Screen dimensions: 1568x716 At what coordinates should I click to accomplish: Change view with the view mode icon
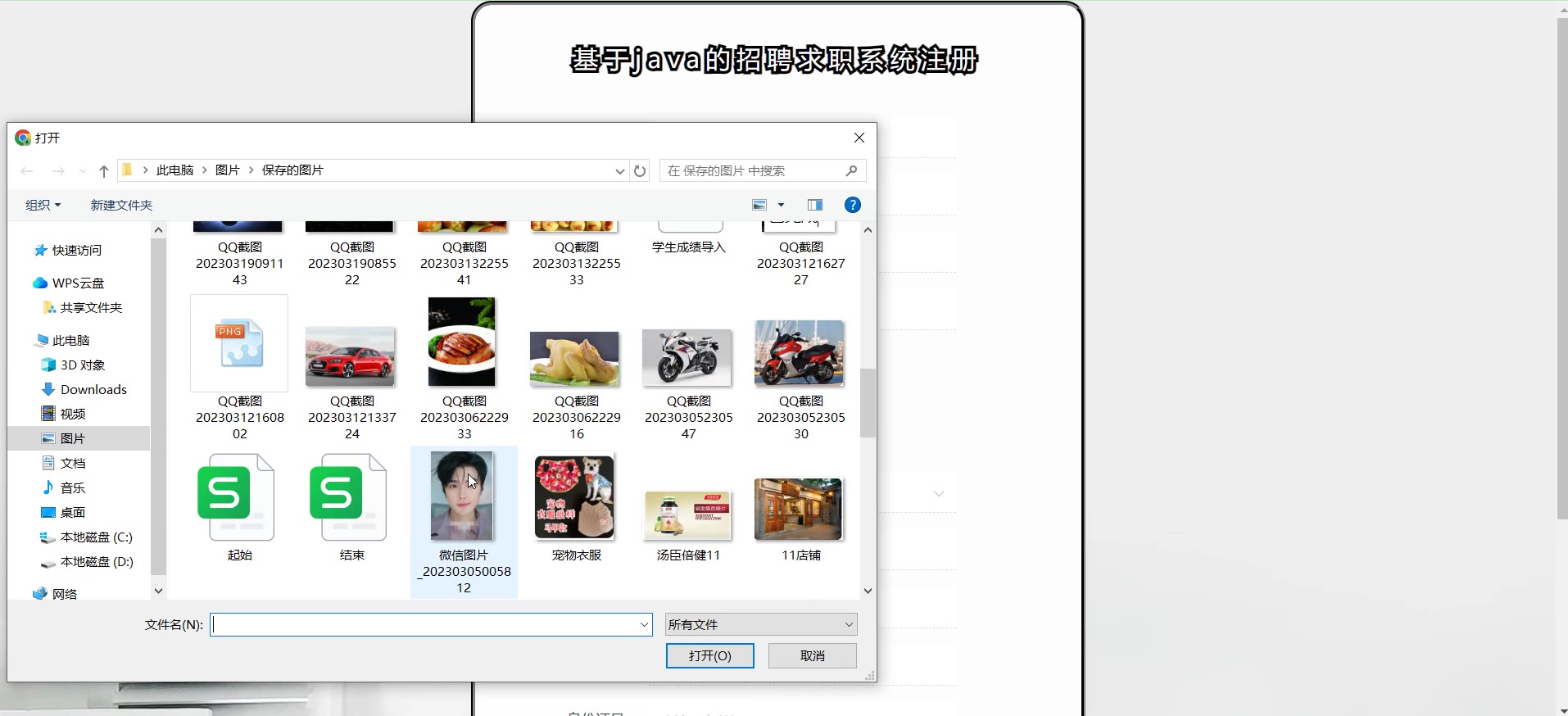[759, 205]
